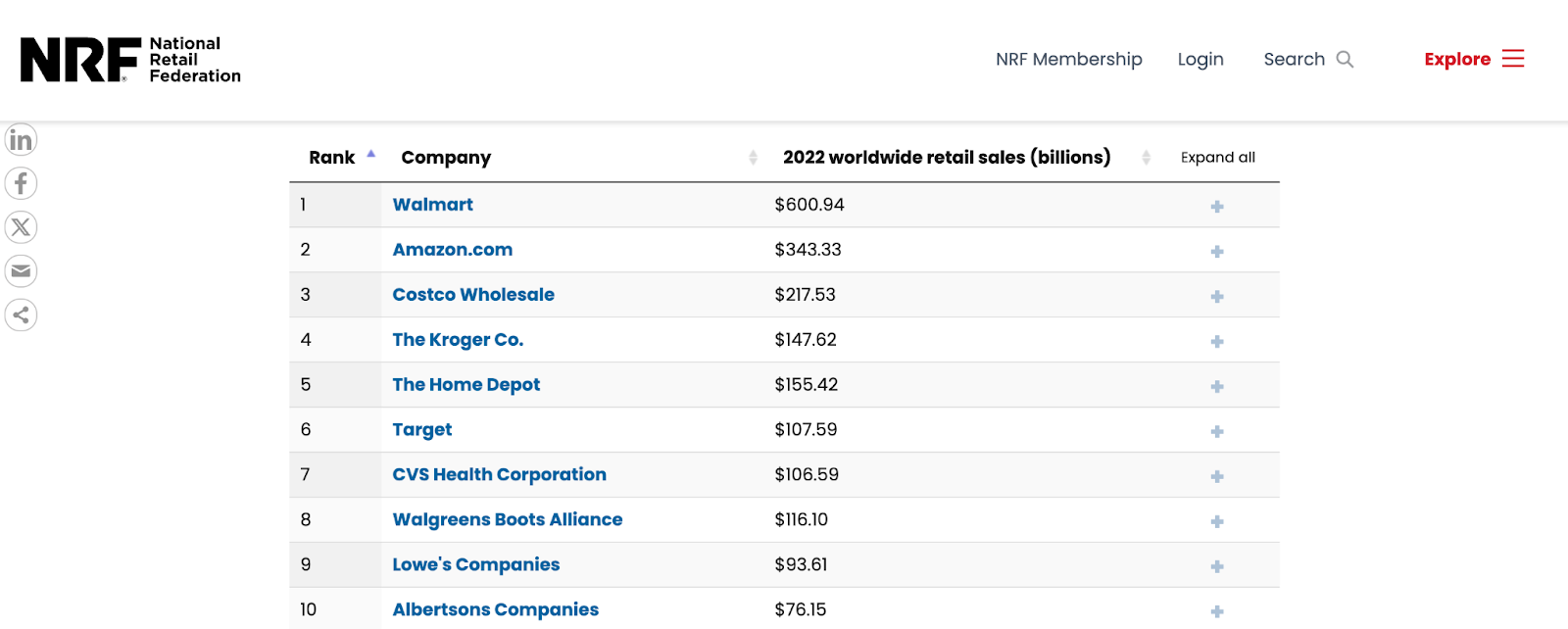Select the $600.94 sales value
Image resolution: width=1568 pixels, height=629 pixels.
tap(809, 205)
